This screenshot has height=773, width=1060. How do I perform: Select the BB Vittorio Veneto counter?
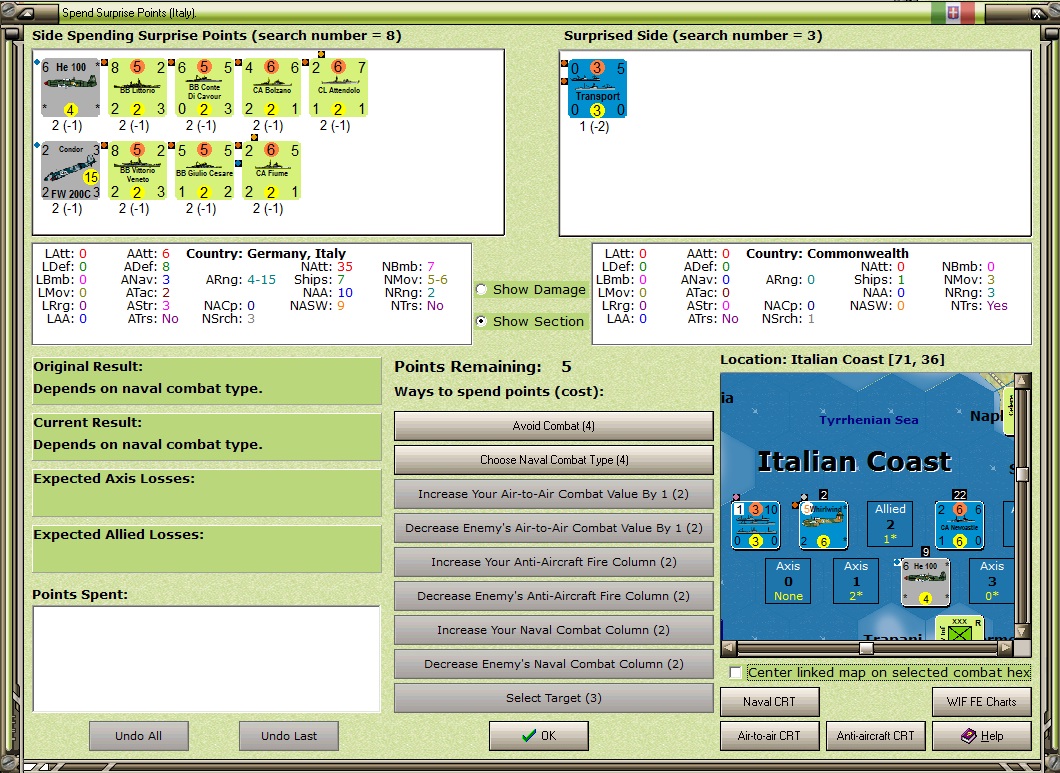[138, 170]
